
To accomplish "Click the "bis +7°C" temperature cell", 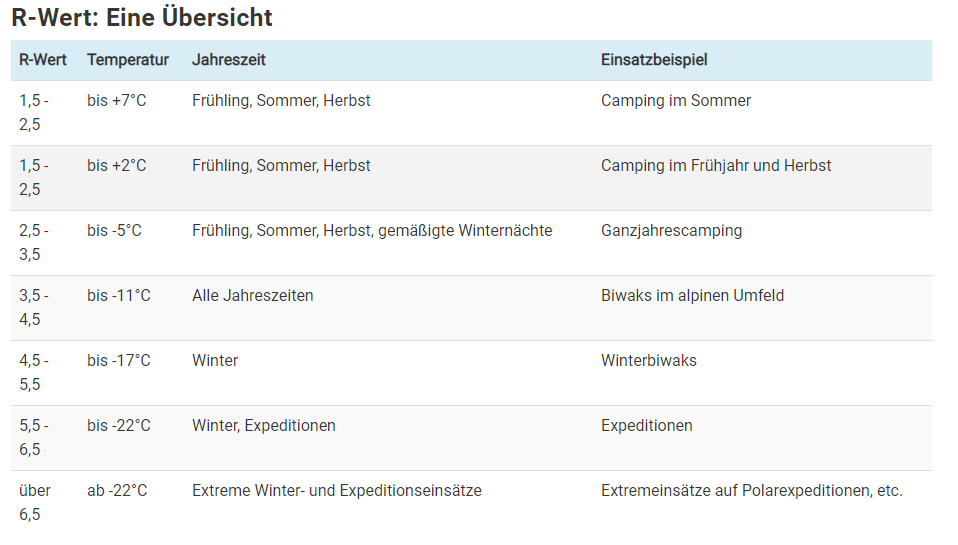I will coord(116,101).
